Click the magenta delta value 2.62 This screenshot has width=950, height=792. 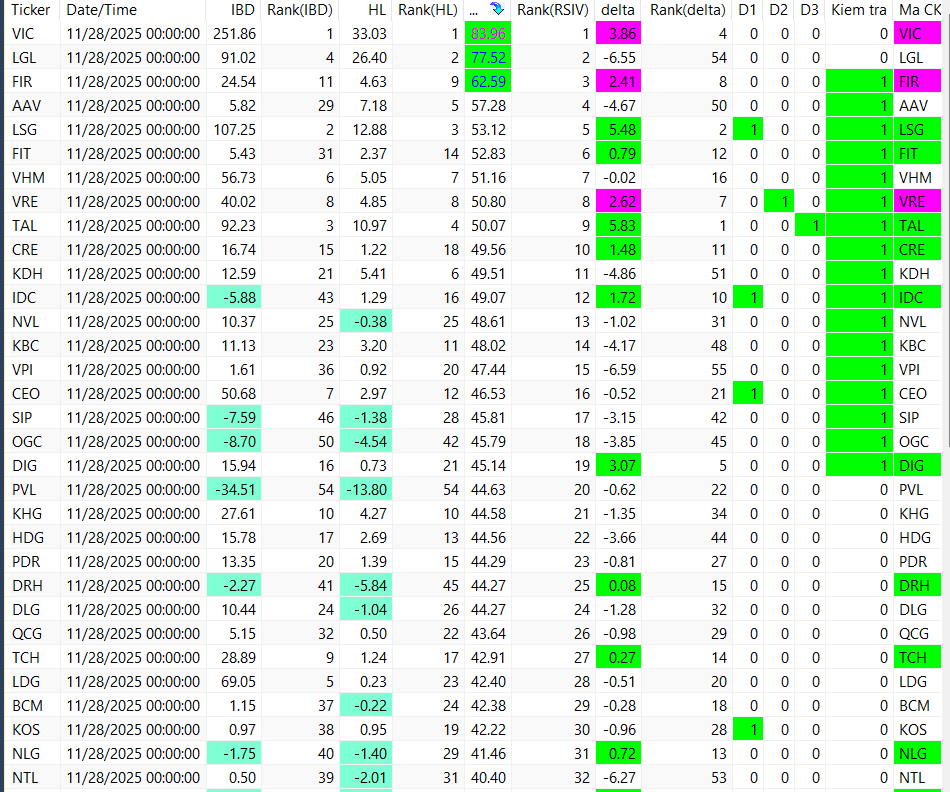[x=619, y=202]
